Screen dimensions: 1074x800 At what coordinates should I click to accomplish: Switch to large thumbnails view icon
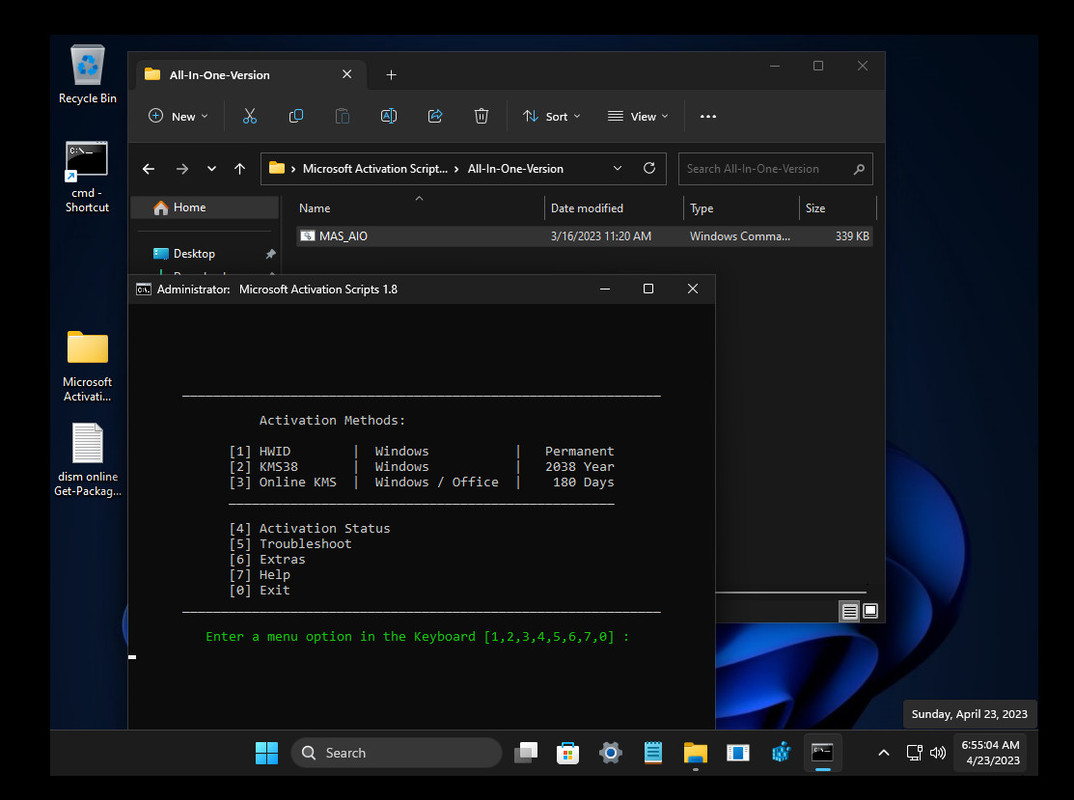point(871,610)
